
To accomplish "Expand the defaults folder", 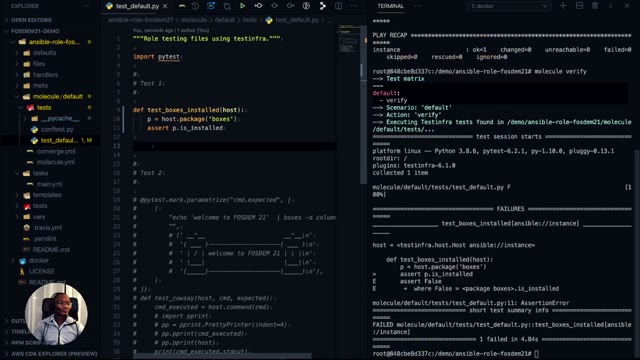I will (44, 53).
